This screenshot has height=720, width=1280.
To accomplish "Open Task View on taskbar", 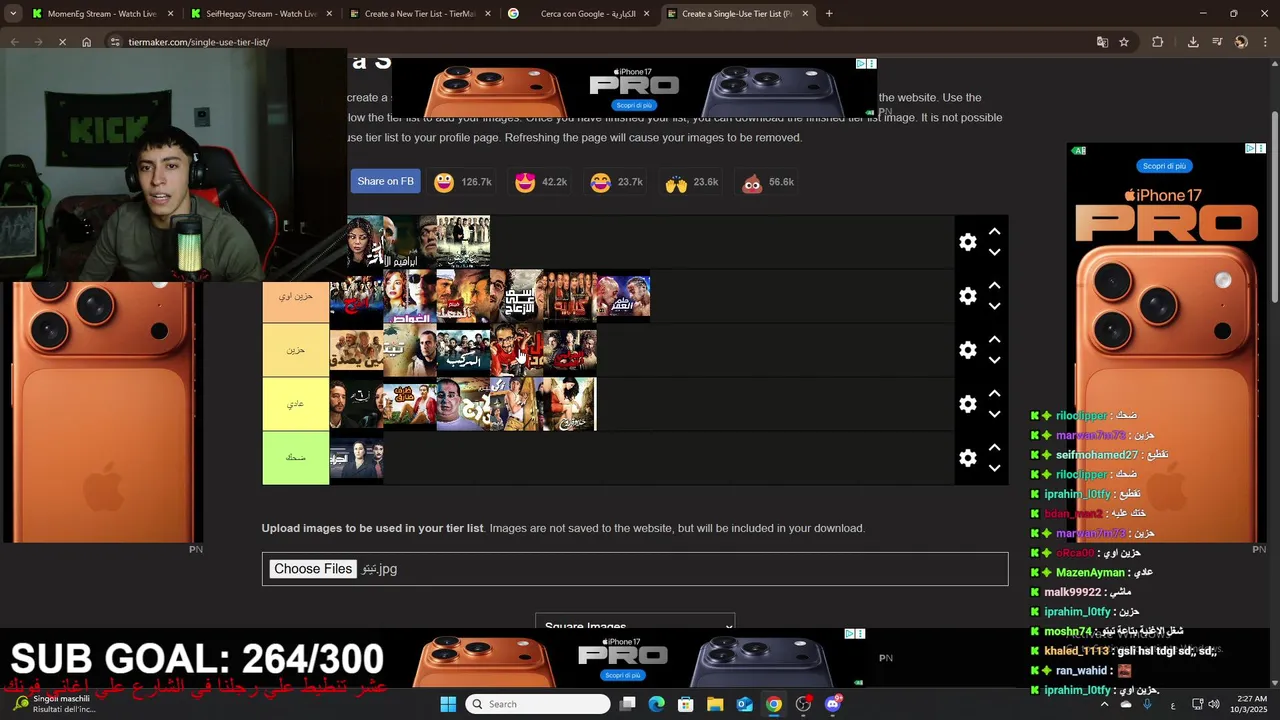I will (627, 704).
